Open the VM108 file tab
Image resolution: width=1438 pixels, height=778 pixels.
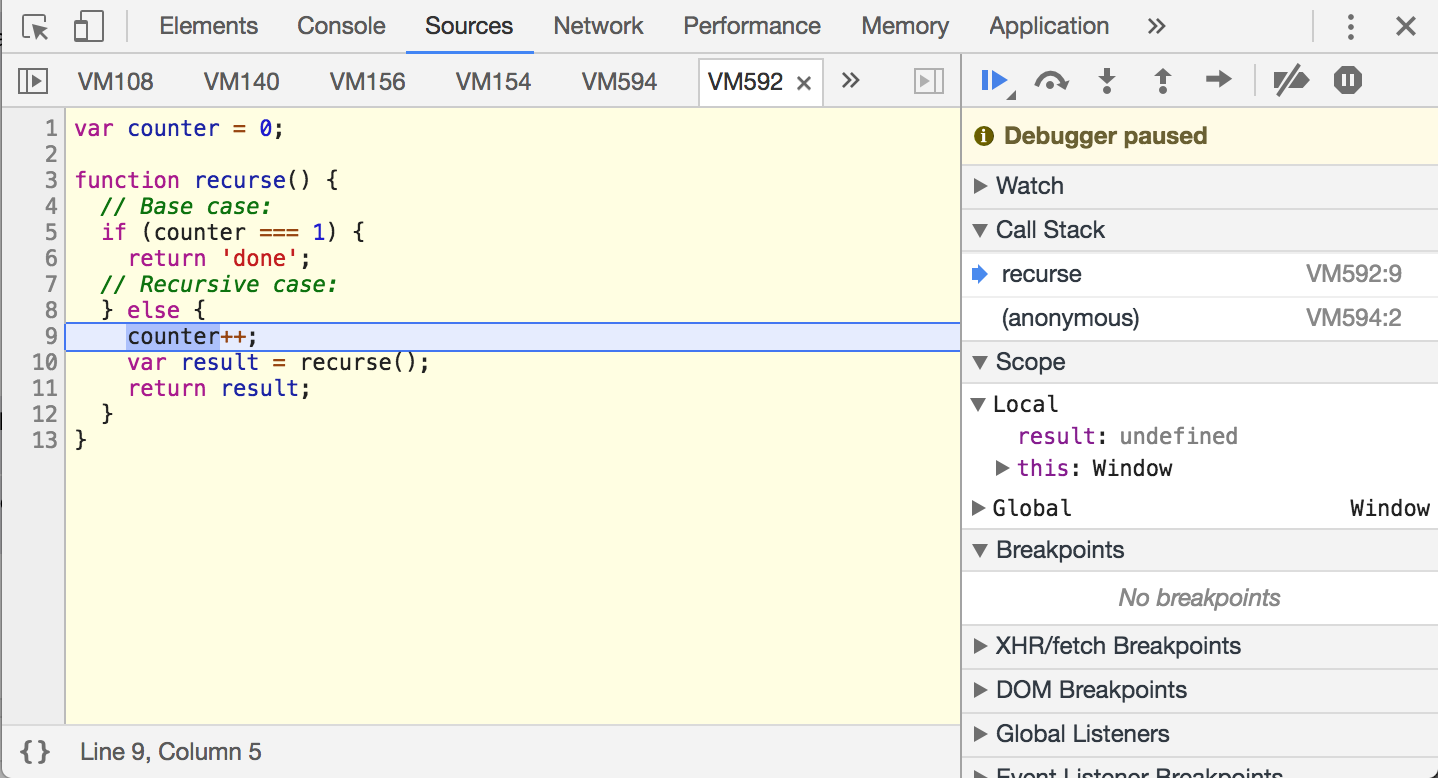[116, 82]
